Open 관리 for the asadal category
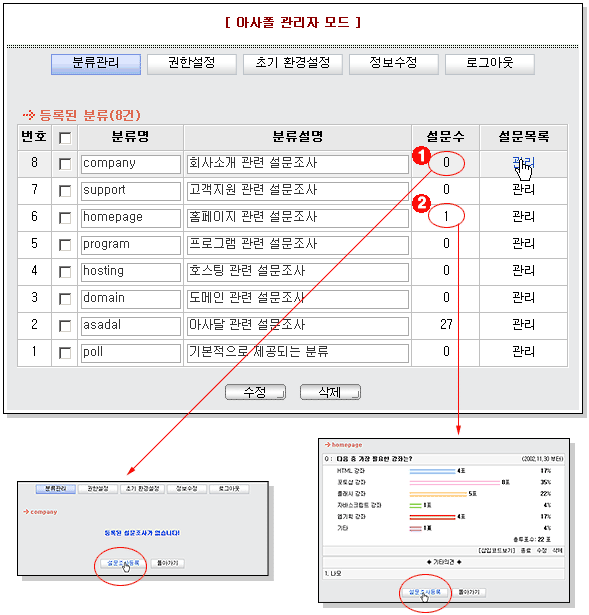589x615 pixels. coord(523,324)
